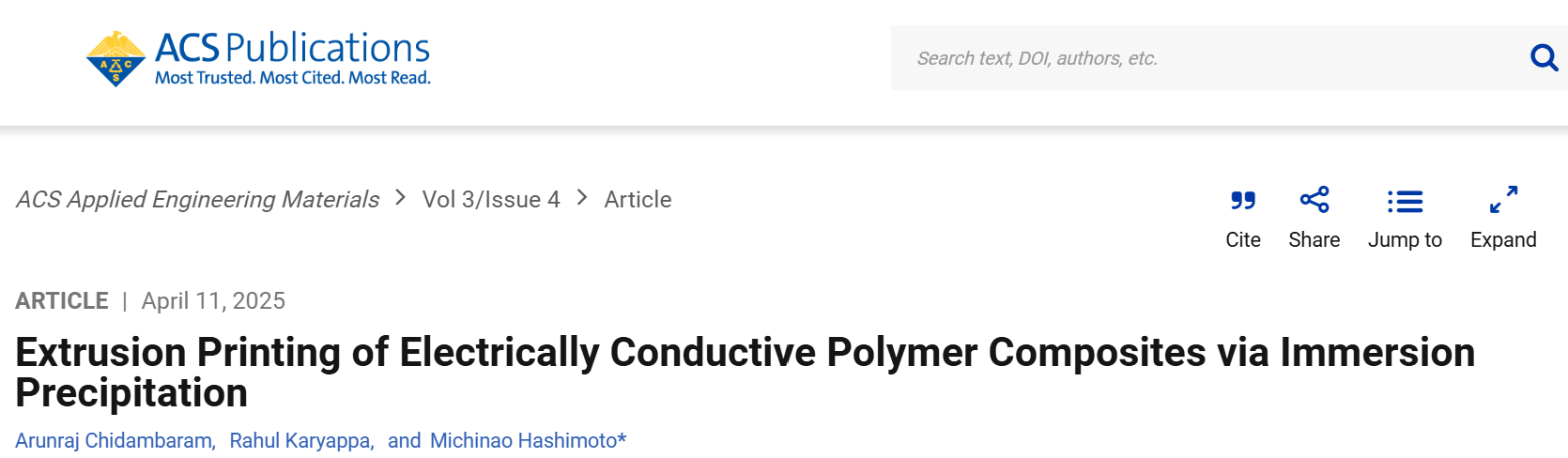Click the Share network icon

(x=1314, y=200)
